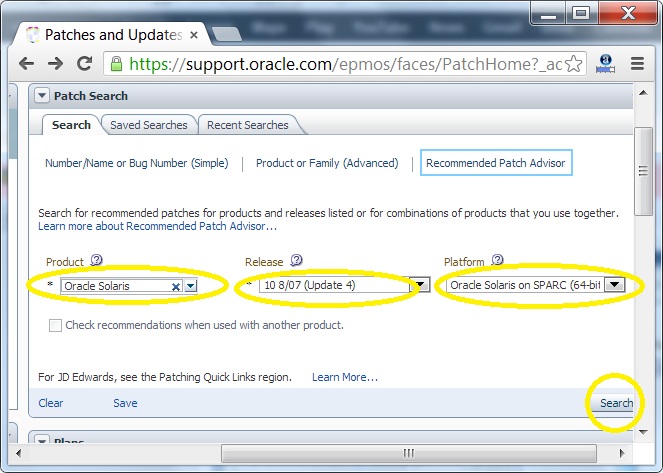Bookmark this page with the star icon
The image size is (663, 473).
(573, 64)
